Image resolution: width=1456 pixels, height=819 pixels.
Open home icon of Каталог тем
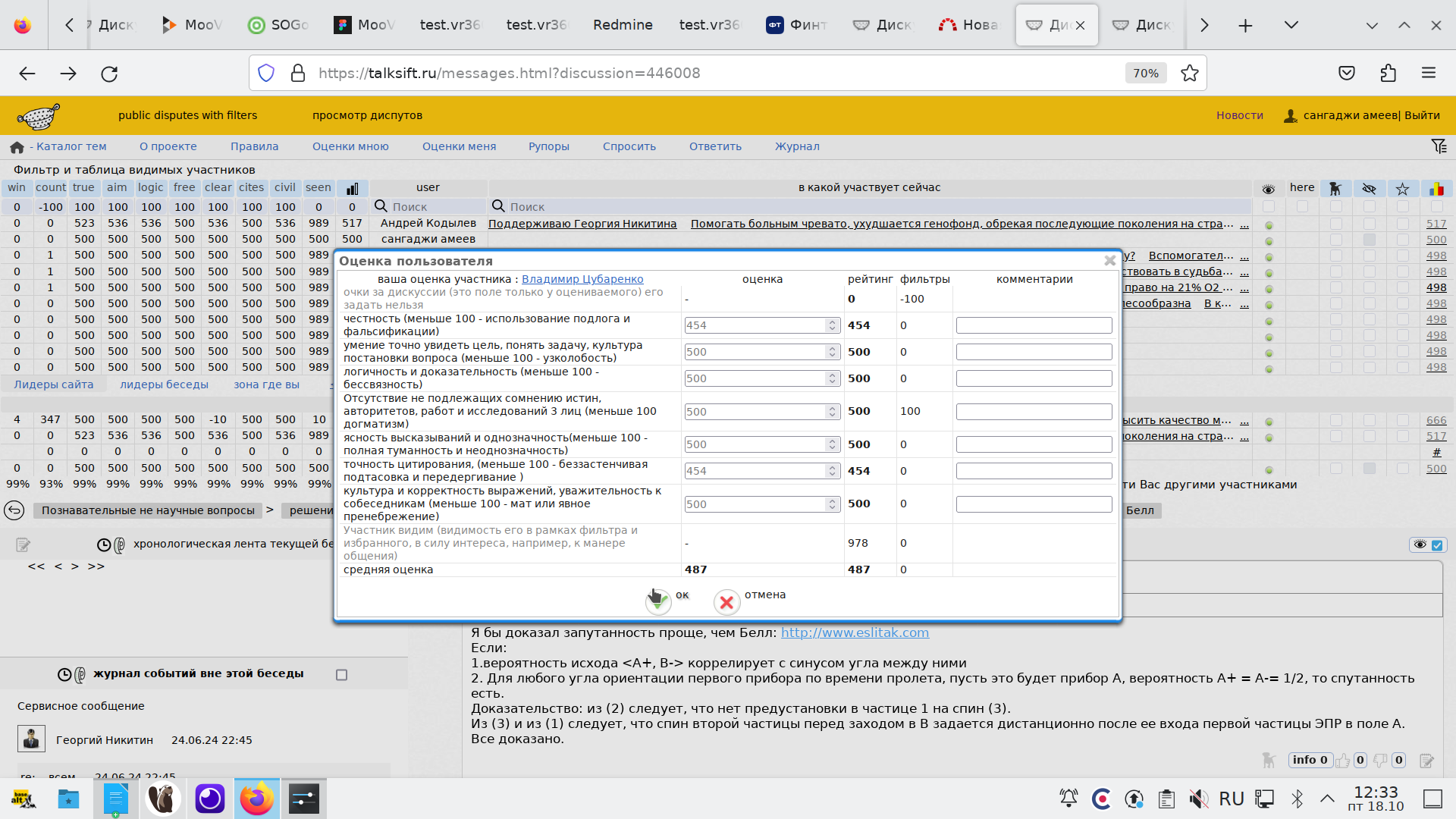[x=17, y=147]
